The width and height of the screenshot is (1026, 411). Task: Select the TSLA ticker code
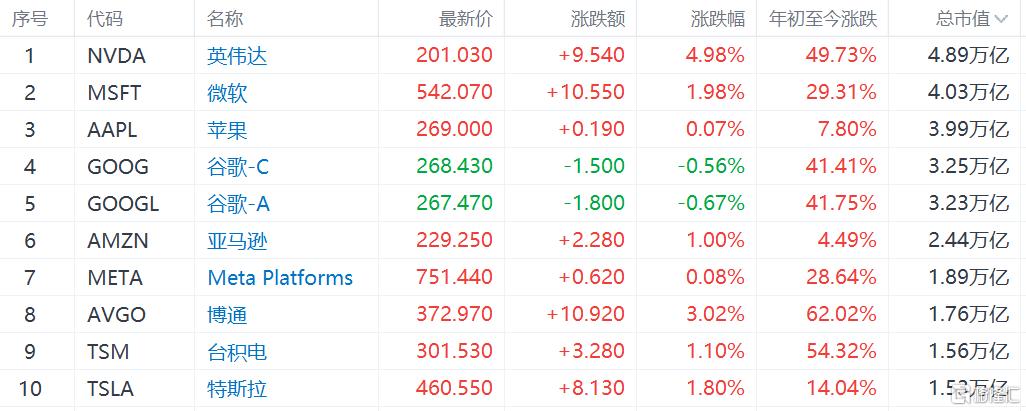111,388
